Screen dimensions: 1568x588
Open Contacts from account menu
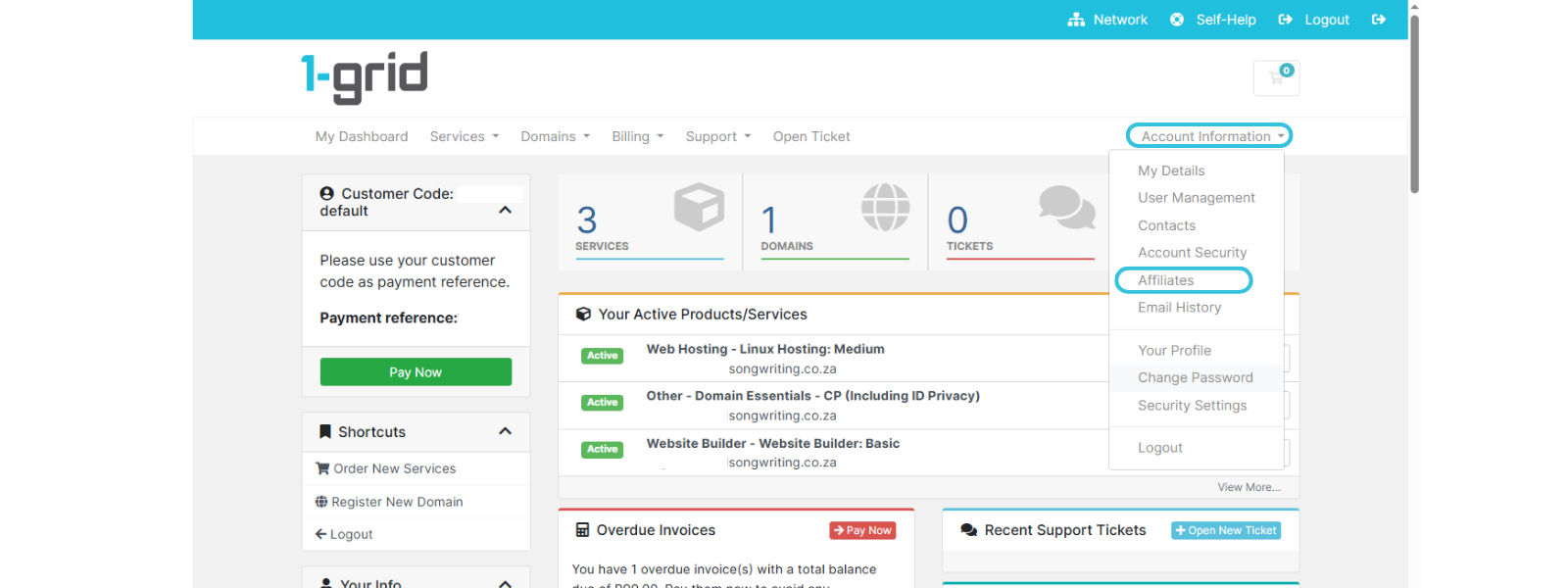tap(1166, 225)
